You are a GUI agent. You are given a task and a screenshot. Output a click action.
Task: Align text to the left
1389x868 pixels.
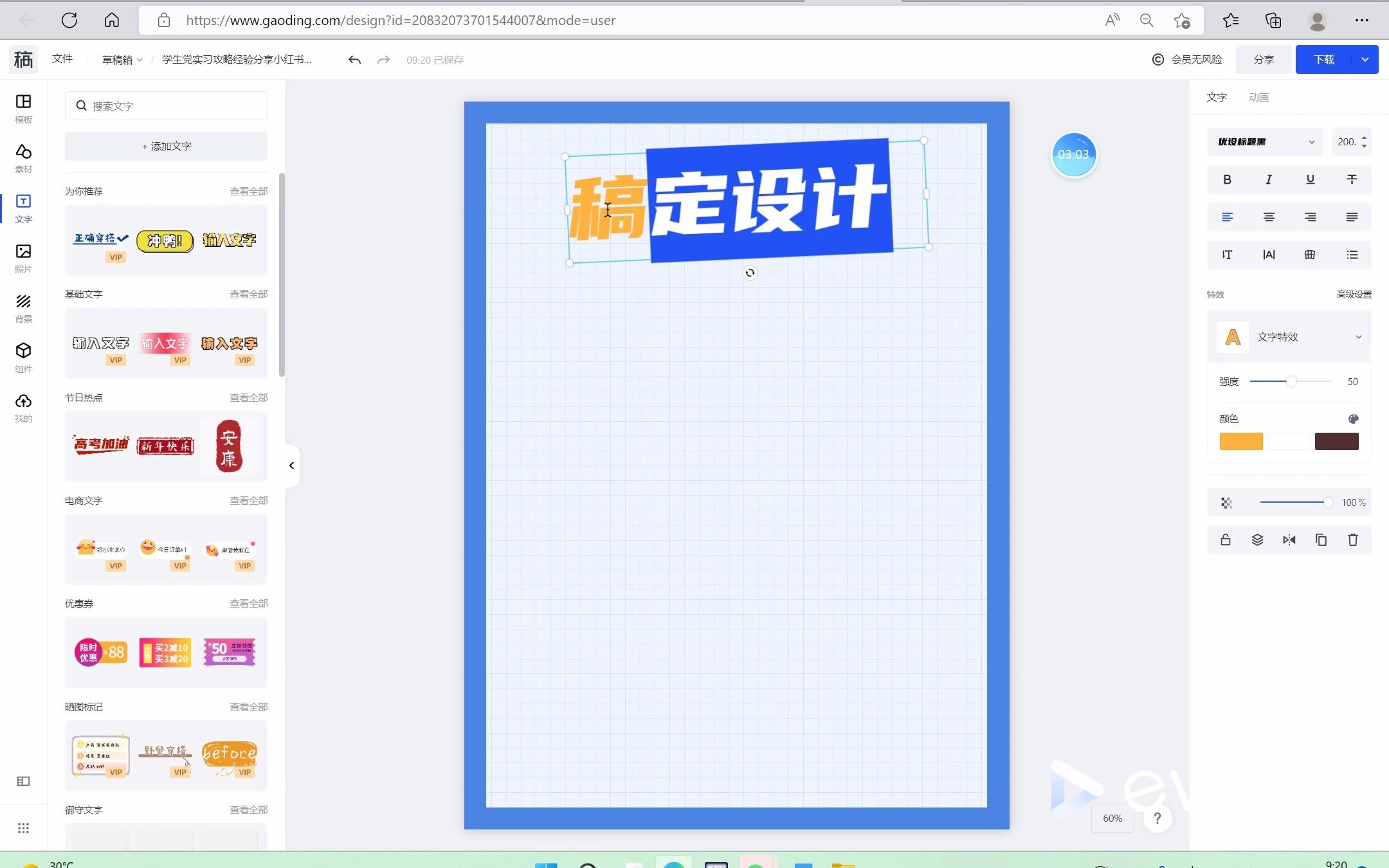(x=1227, y=217)
